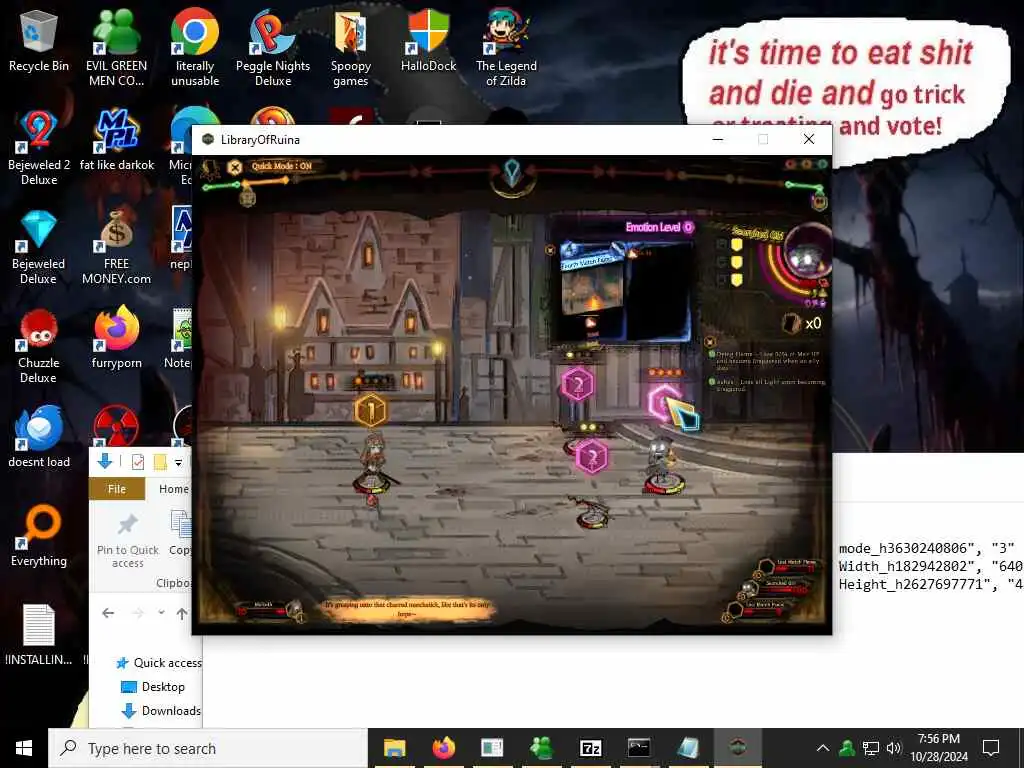Open the Bejeweled 2 Deluxe shortcut
The height and width of the screenshot is (768, 1024).
point(39,146)
